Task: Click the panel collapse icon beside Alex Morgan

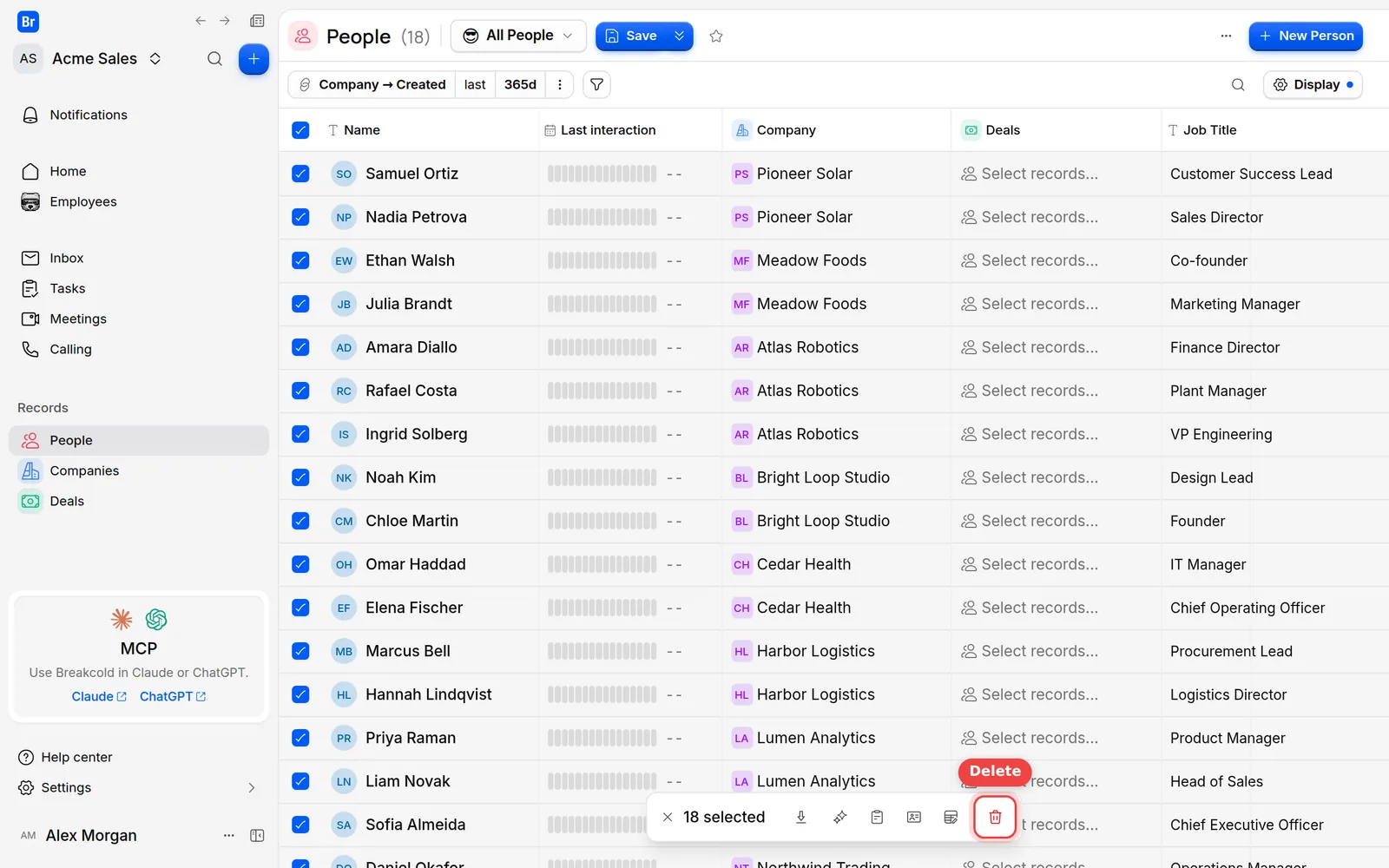Action: point(257,835)
